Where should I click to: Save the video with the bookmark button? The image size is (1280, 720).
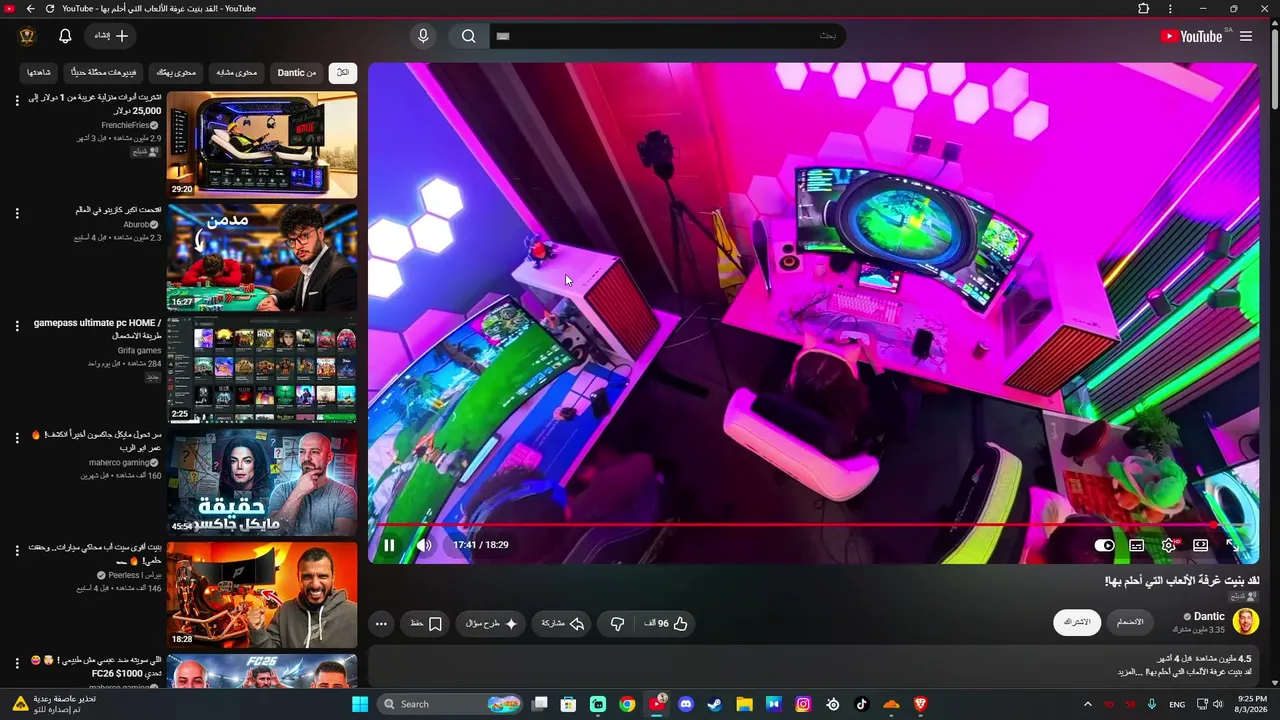click(x=427, y=623)
